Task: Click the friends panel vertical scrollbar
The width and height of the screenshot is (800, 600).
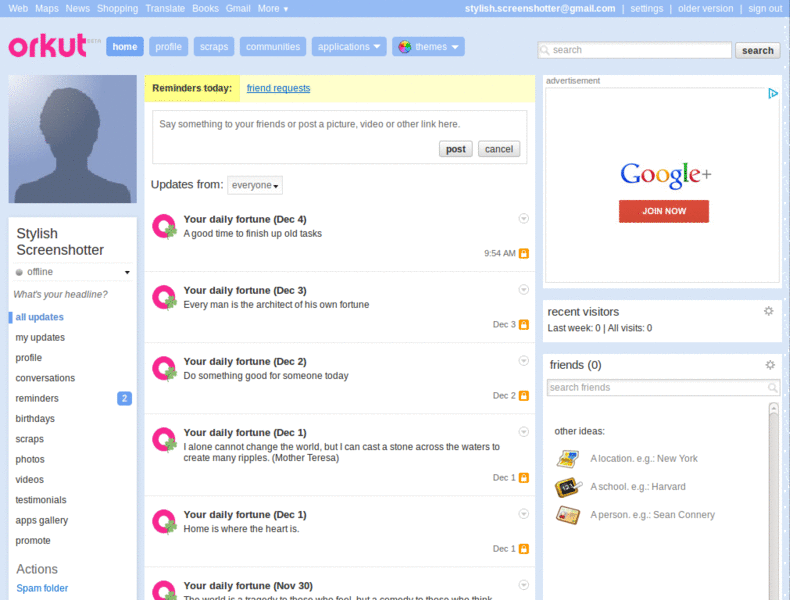Action: pyautogui.click(x=773, y=500)
